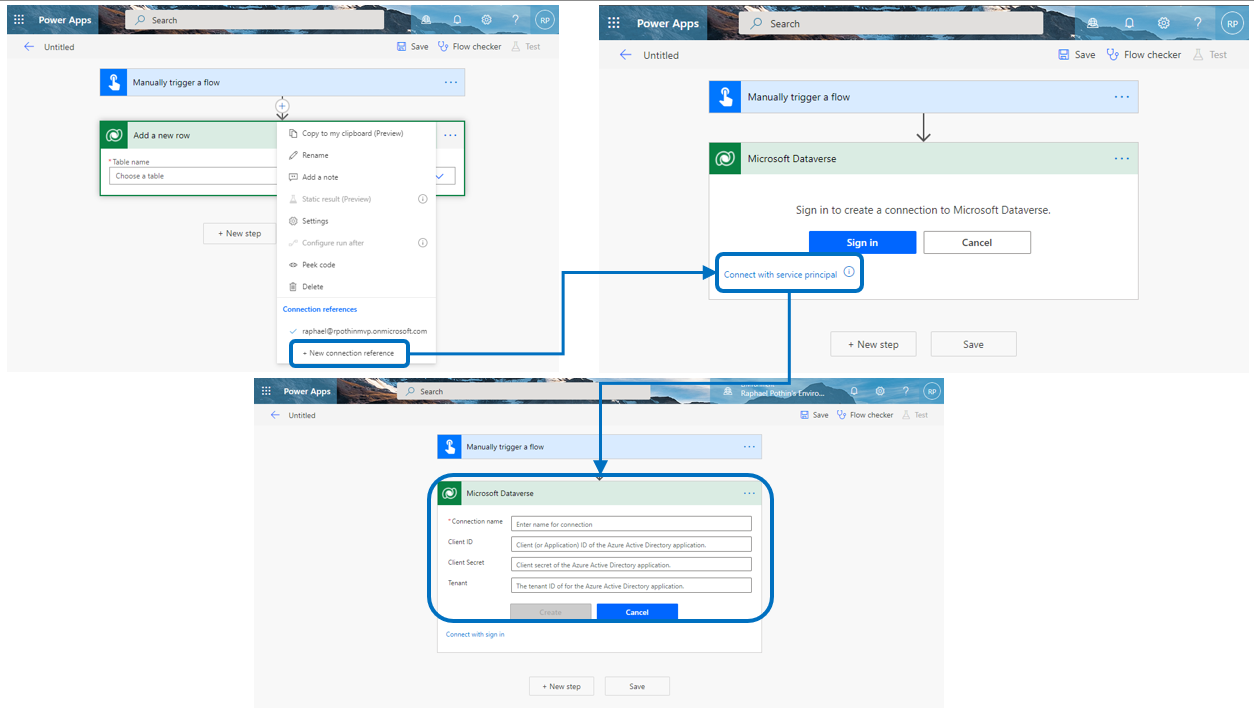The height and width of the screenshot is (719, 1254).
Task: Select Peek code from the action menu
Action: (315, 263)
